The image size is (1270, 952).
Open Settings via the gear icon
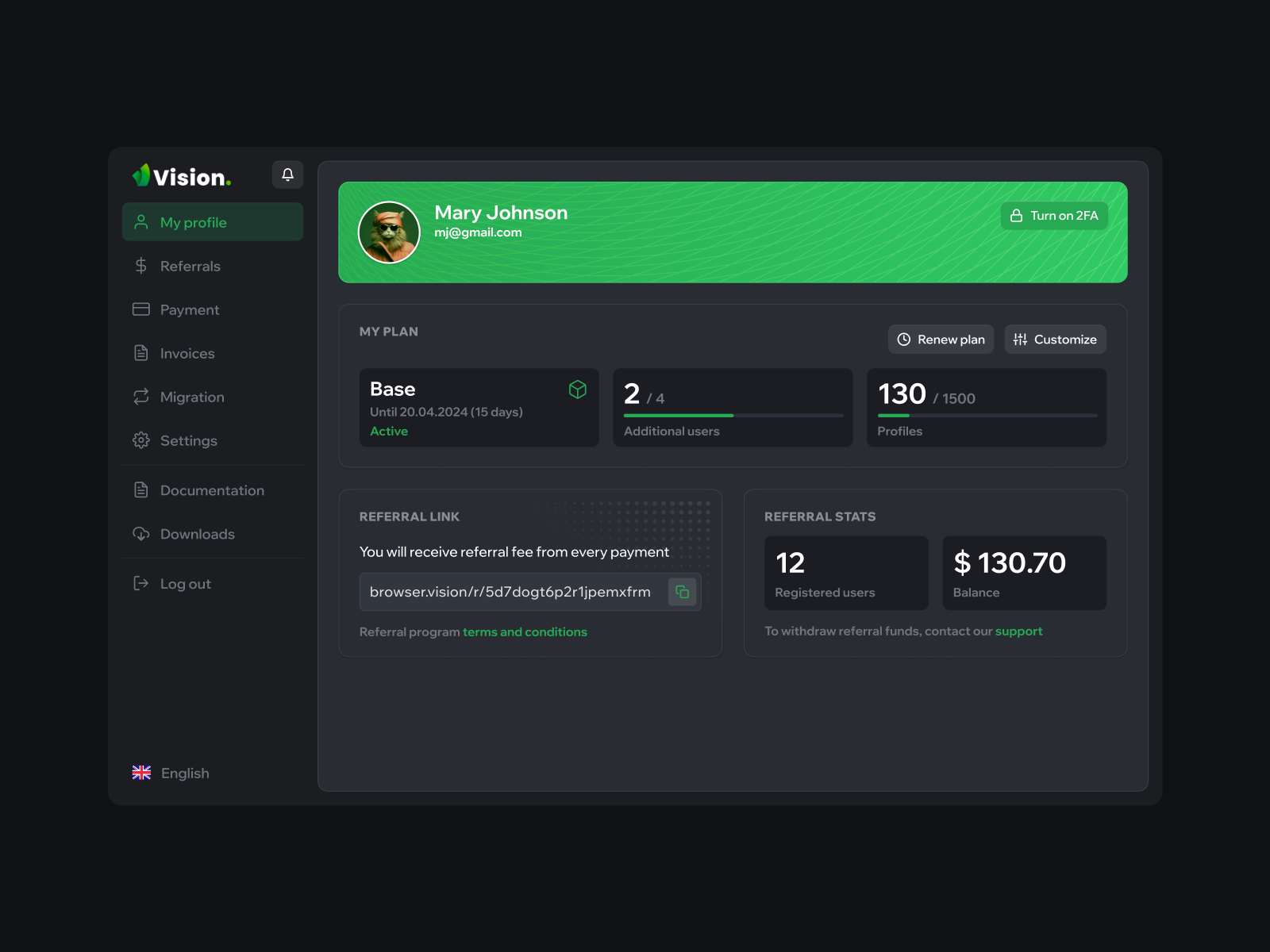pos(140,440)
